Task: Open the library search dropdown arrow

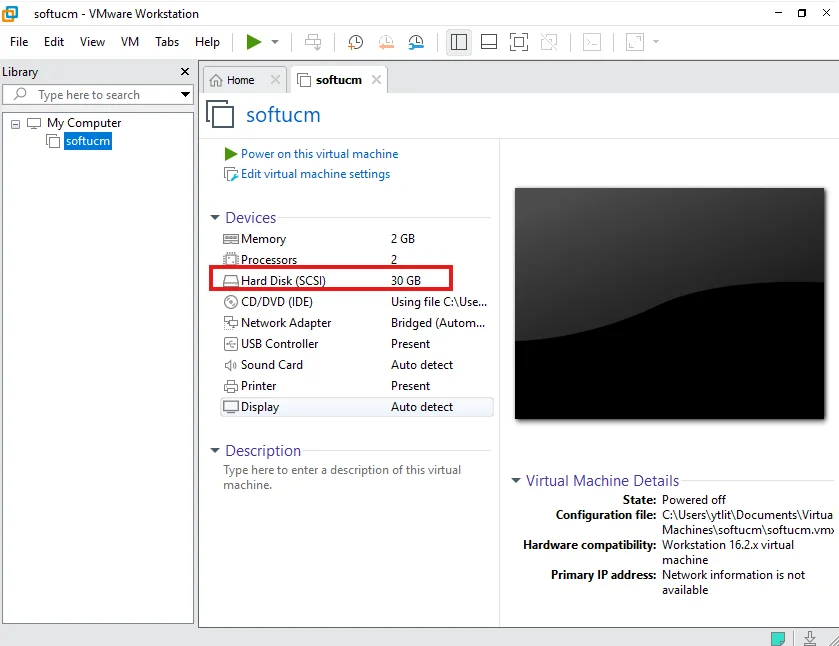Action: coord(185,95)
